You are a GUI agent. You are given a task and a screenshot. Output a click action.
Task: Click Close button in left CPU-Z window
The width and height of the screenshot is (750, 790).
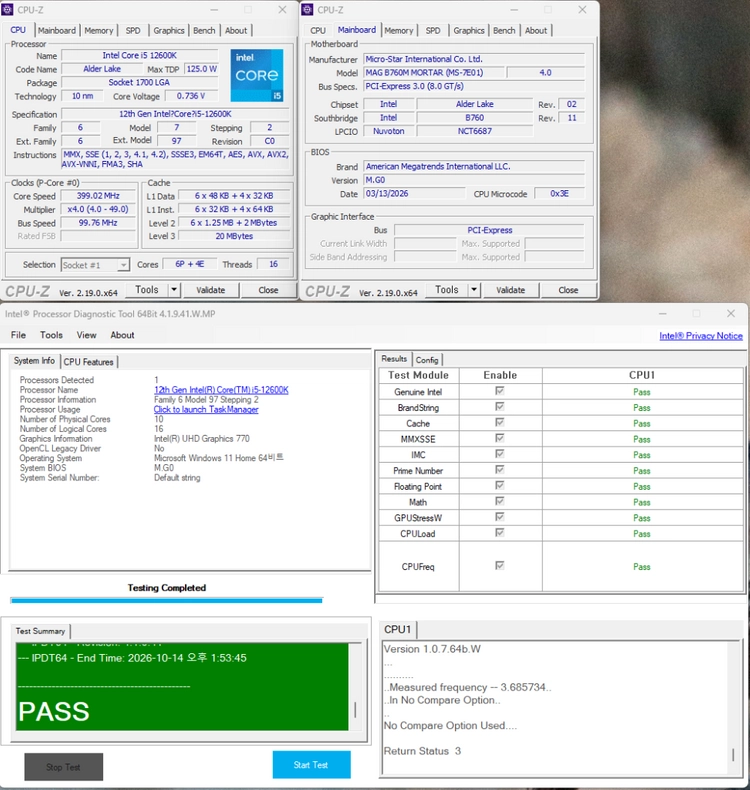tap(268, 290)
